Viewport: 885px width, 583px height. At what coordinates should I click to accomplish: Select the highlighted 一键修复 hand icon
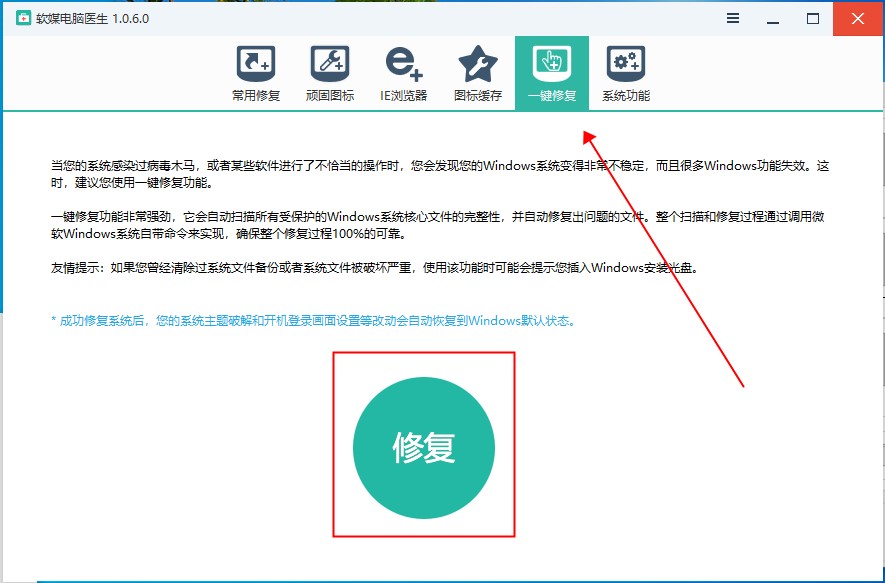552,63
